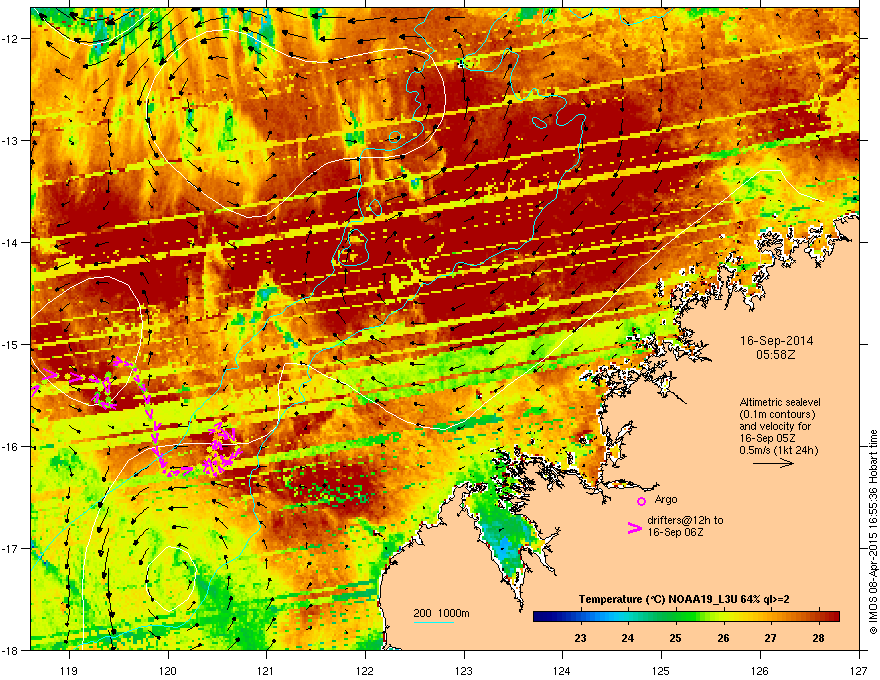
Task: Click the longitude axis label '127'
Action: tap(858, 670)
